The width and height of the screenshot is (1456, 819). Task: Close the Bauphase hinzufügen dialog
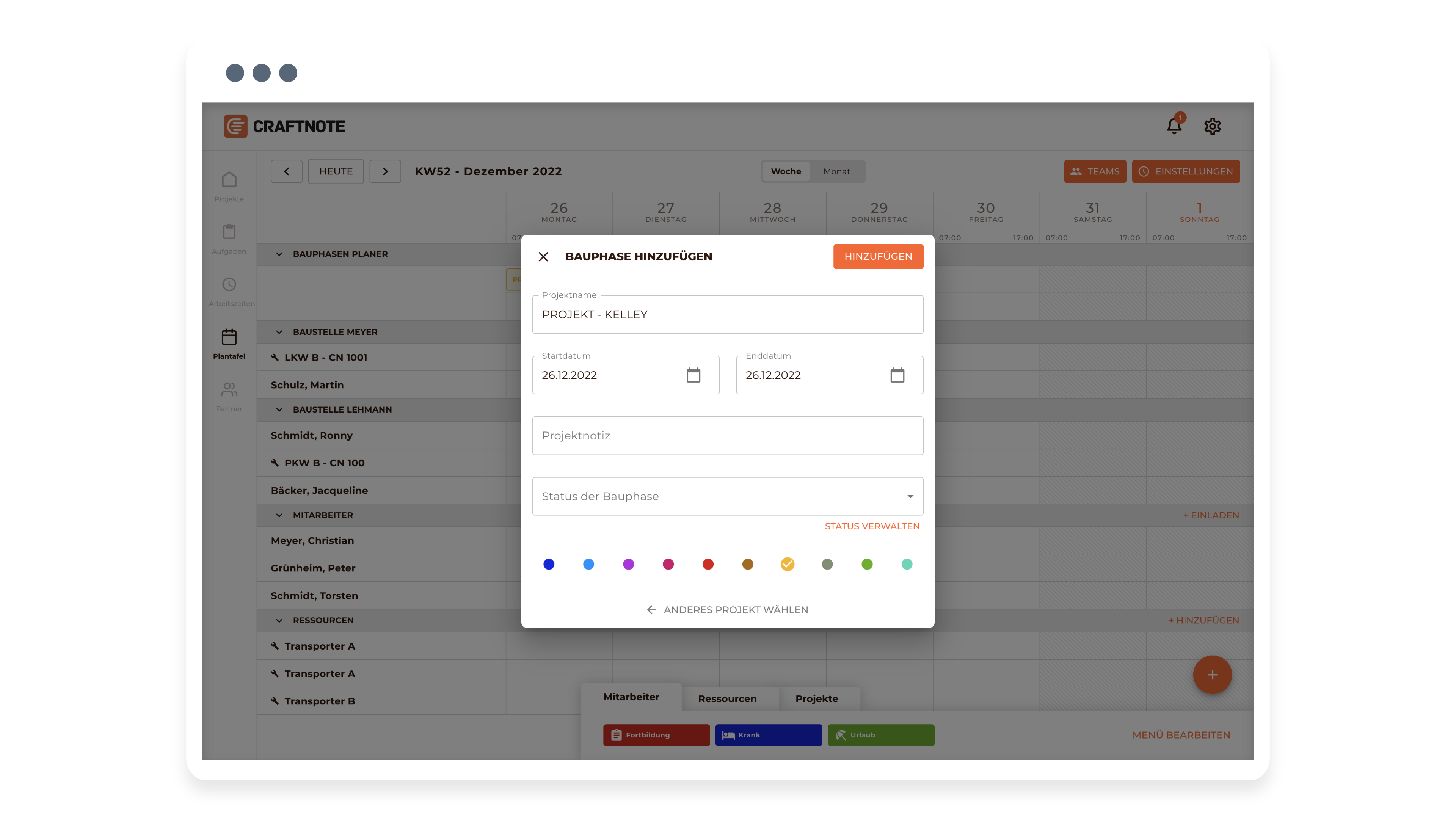point(543,257)
